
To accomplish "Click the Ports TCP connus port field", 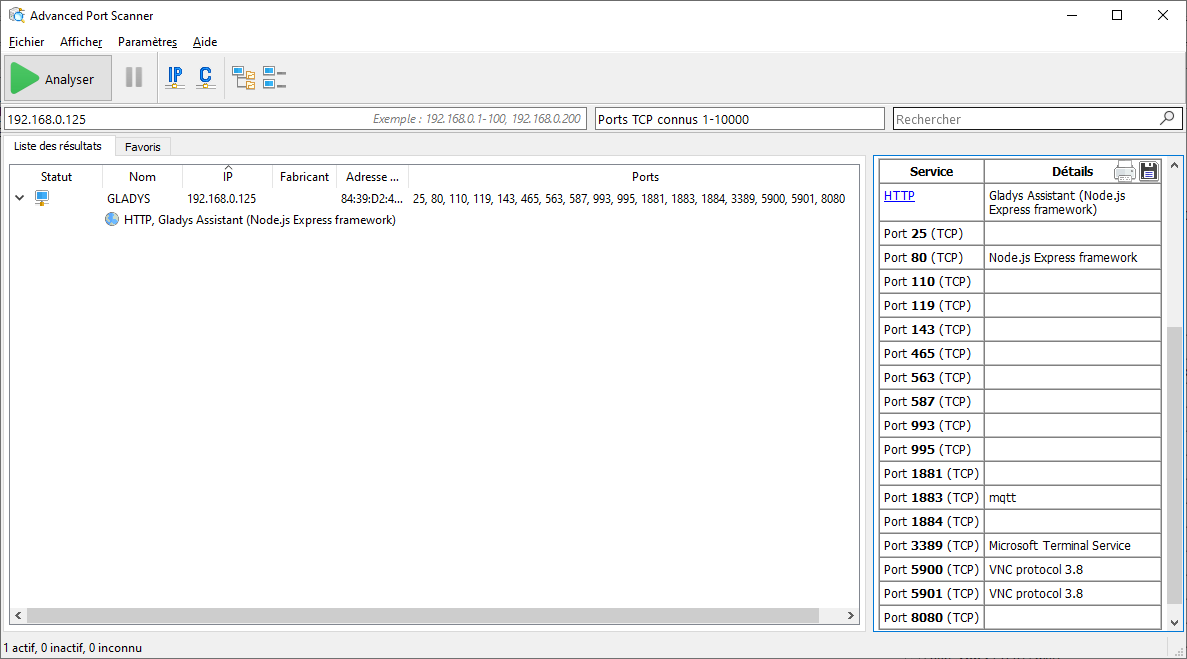I will coord(739,119).
